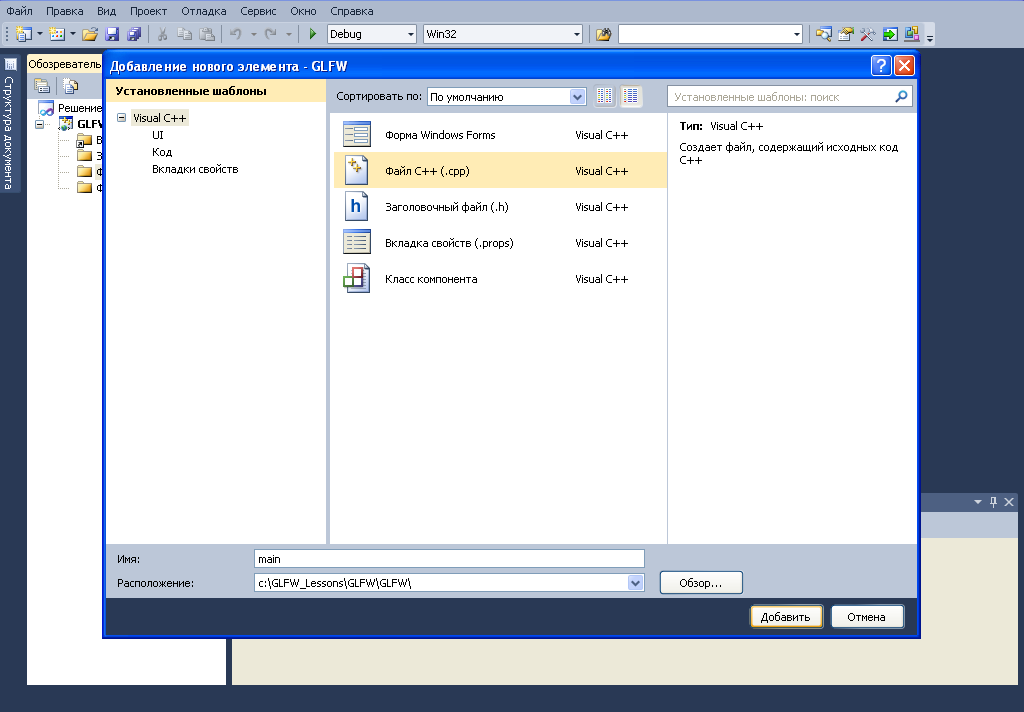Click the Save floppy disk icon
The width and height of the screenshot is (1024, 712).
click(x=112, y=34)
